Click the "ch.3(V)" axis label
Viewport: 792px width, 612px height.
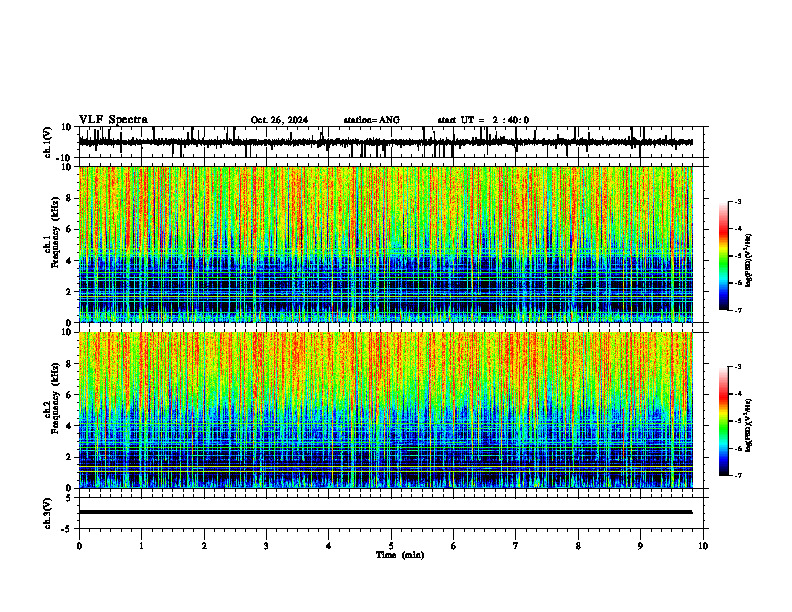48,513
